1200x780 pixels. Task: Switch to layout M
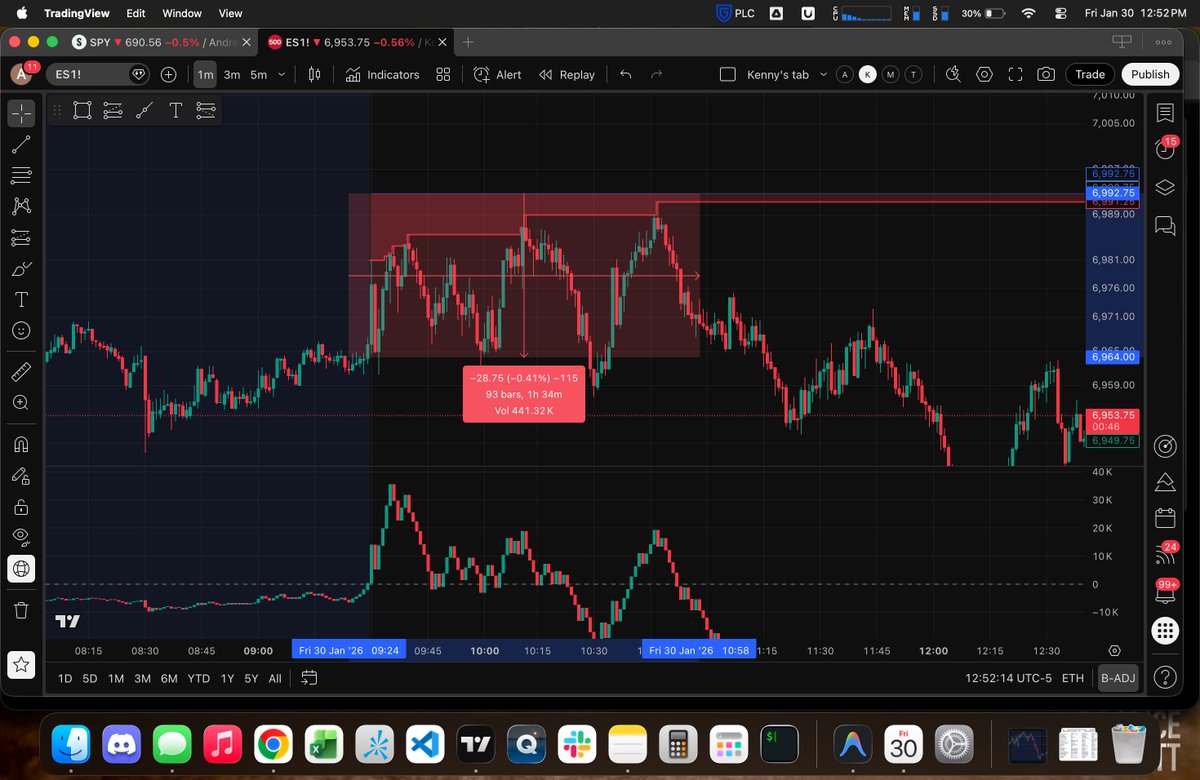point(890,74)
